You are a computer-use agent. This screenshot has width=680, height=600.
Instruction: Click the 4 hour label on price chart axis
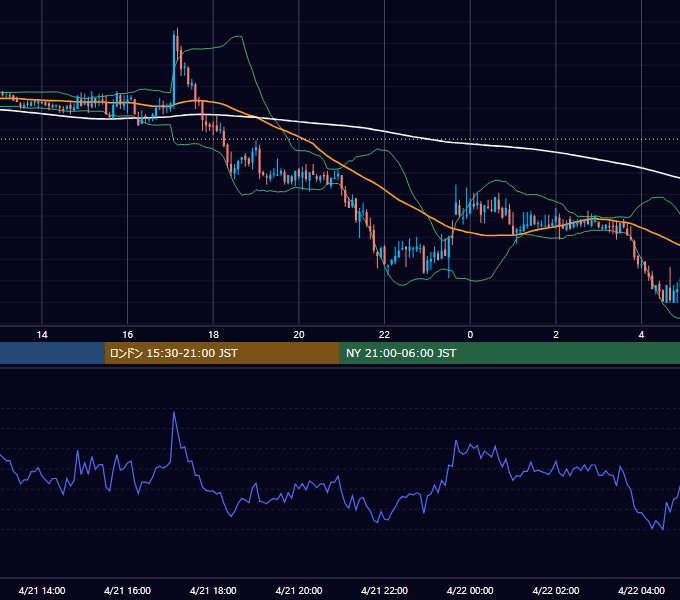641,335
